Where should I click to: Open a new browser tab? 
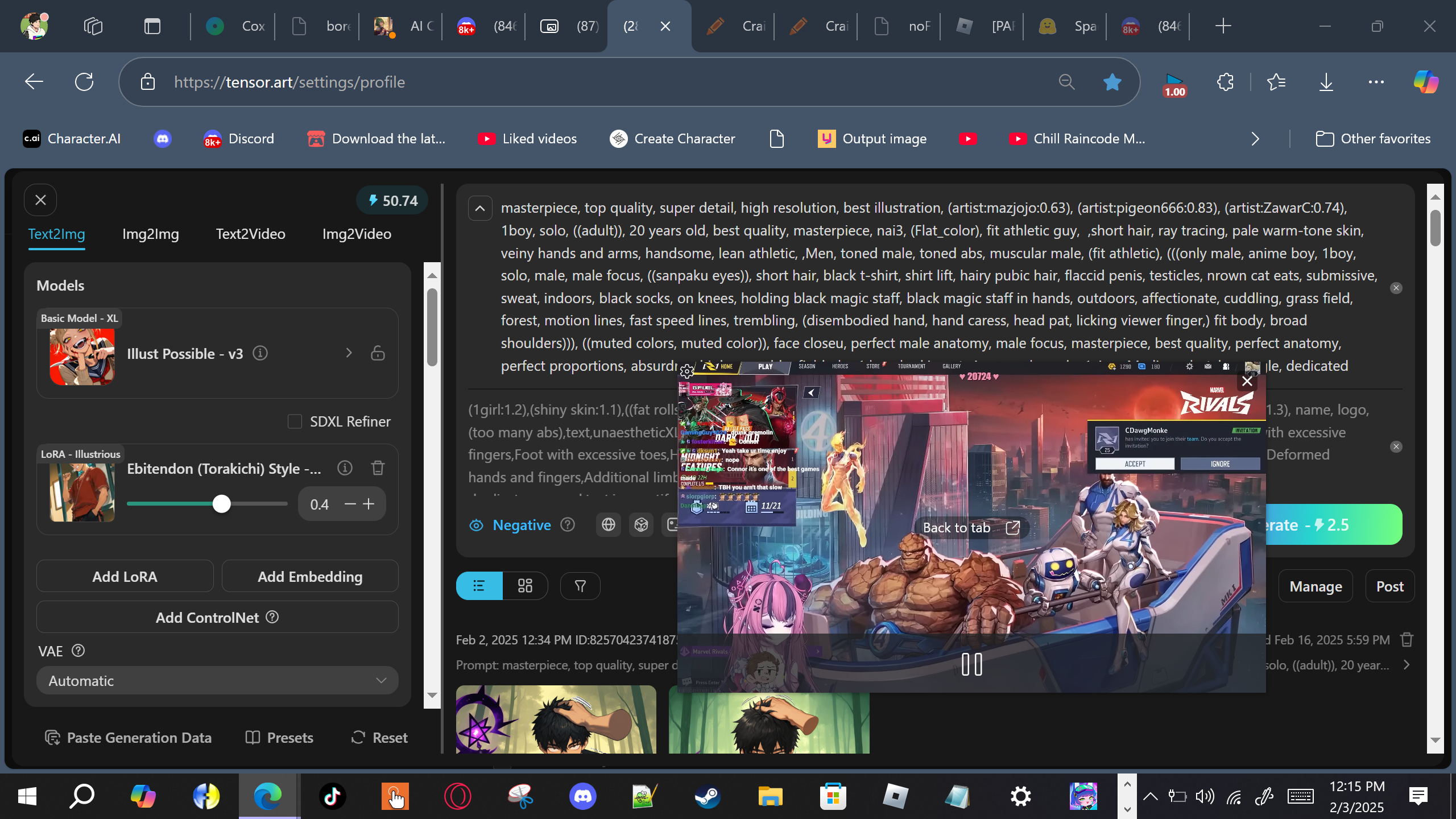[1223, 26]
